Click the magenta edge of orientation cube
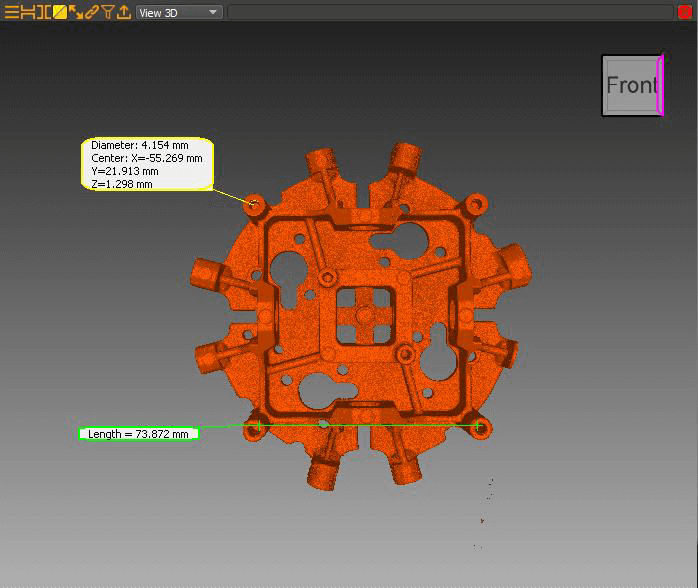 [x=661, y=85]
